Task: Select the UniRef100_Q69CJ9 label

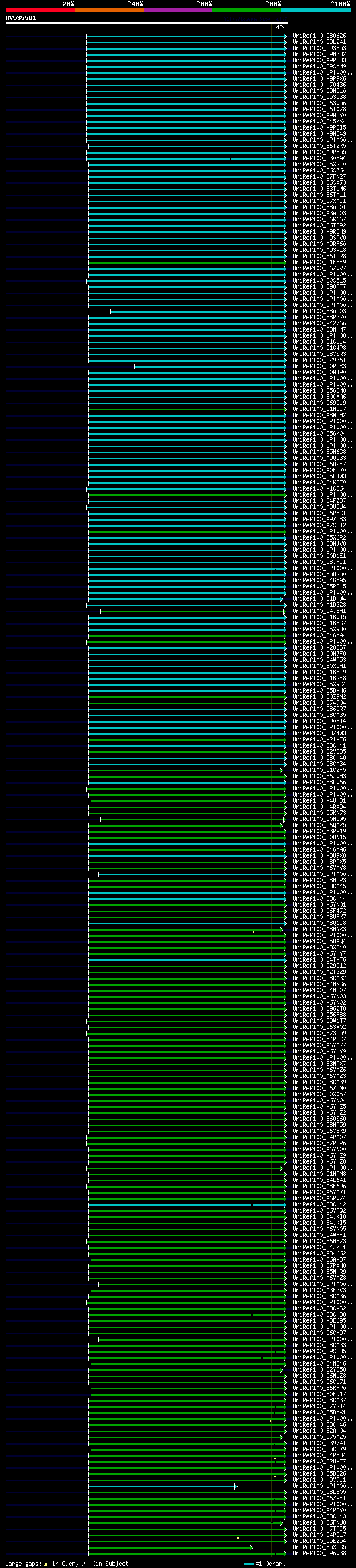Action: tap(319, 403)
